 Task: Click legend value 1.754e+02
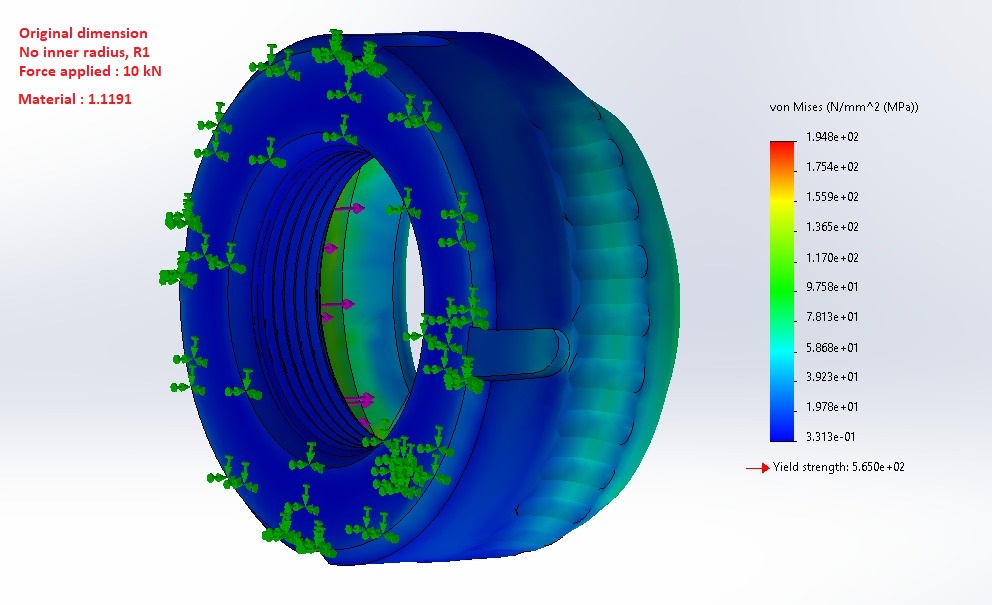coord(832,167)
